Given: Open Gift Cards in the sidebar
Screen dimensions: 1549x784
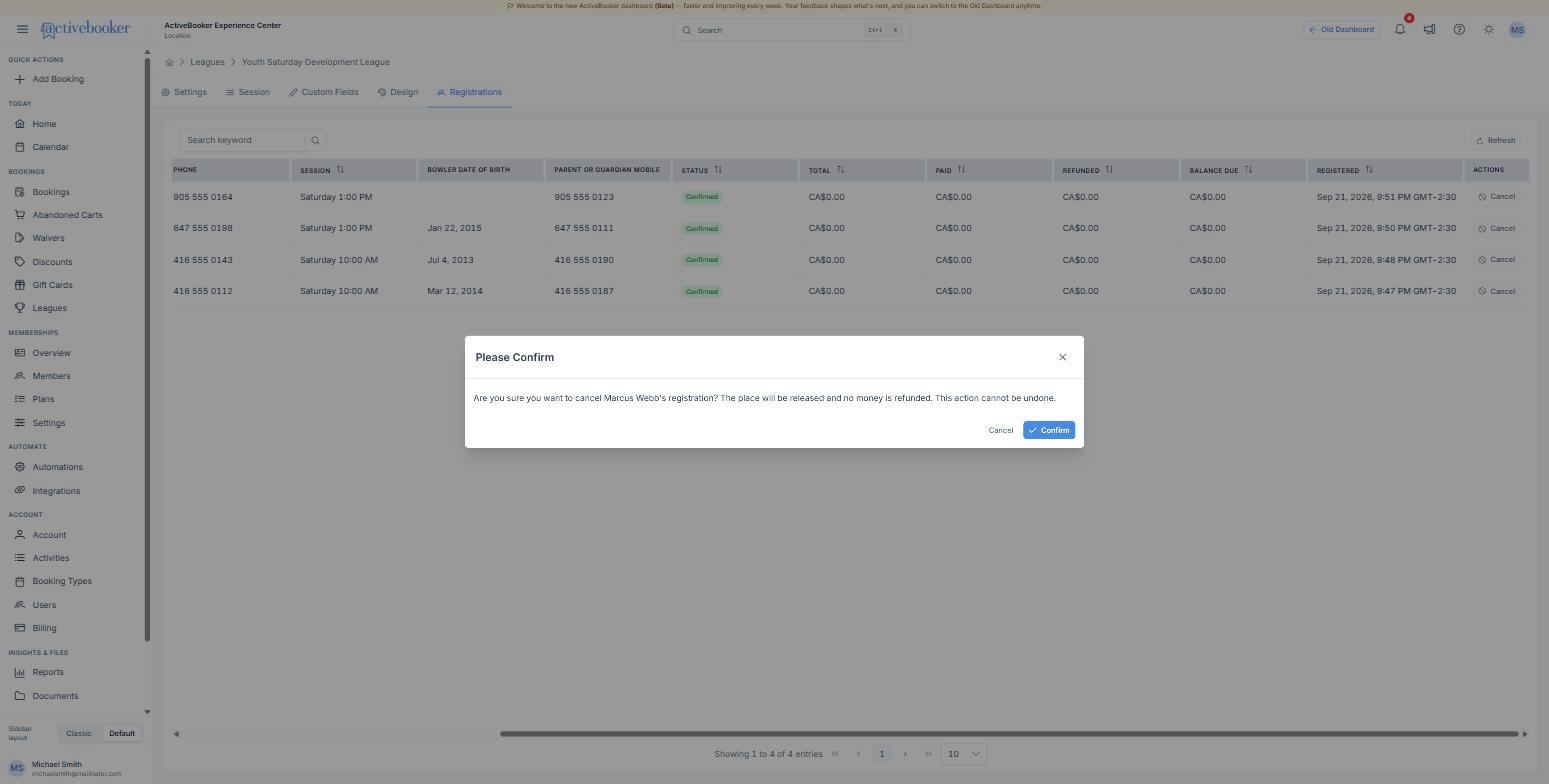Looking at the screenshot, I should pyautogui.click(x=52, y=285).
